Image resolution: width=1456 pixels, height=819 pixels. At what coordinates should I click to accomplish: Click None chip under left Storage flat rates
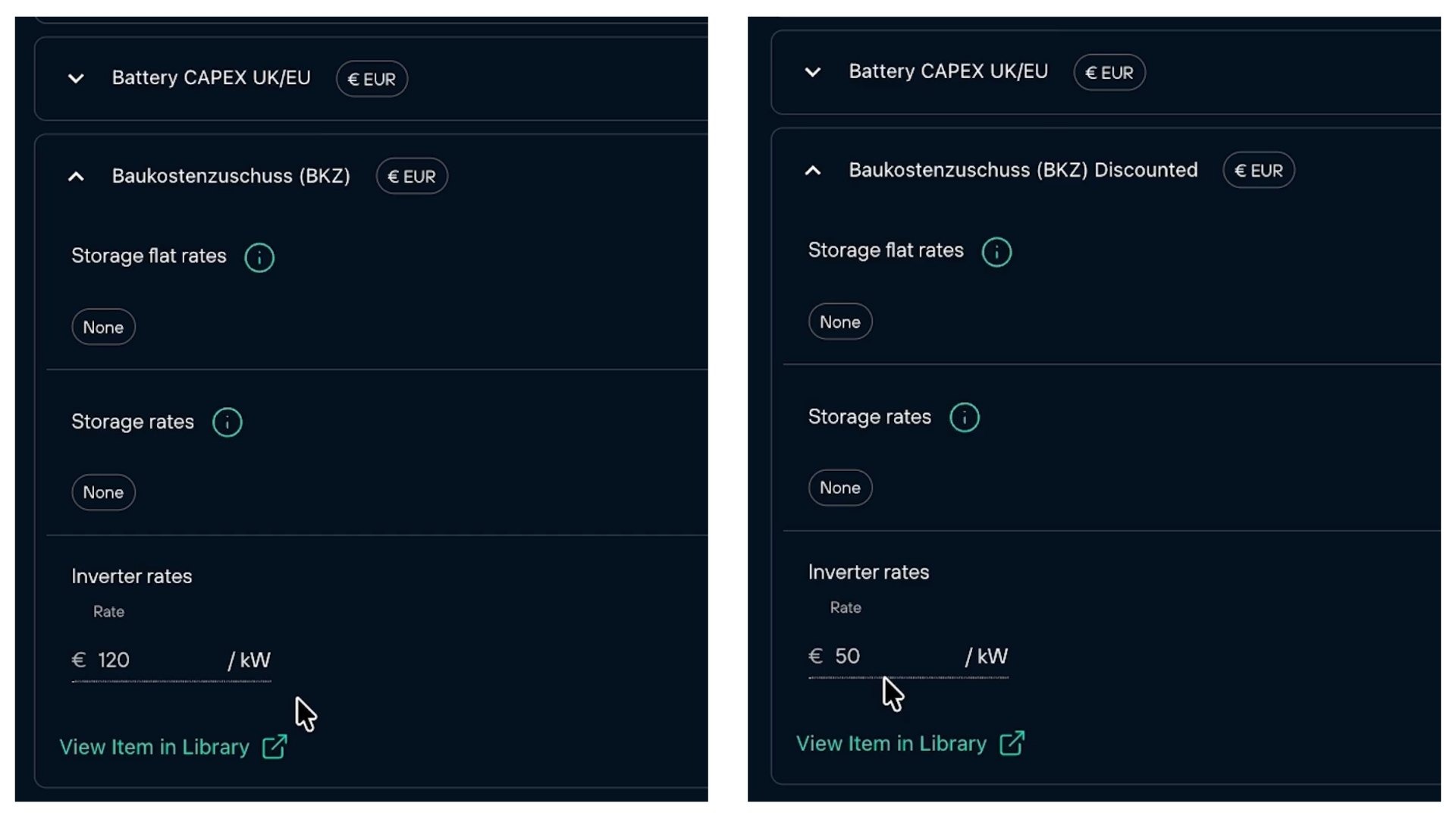pos(103,328)
